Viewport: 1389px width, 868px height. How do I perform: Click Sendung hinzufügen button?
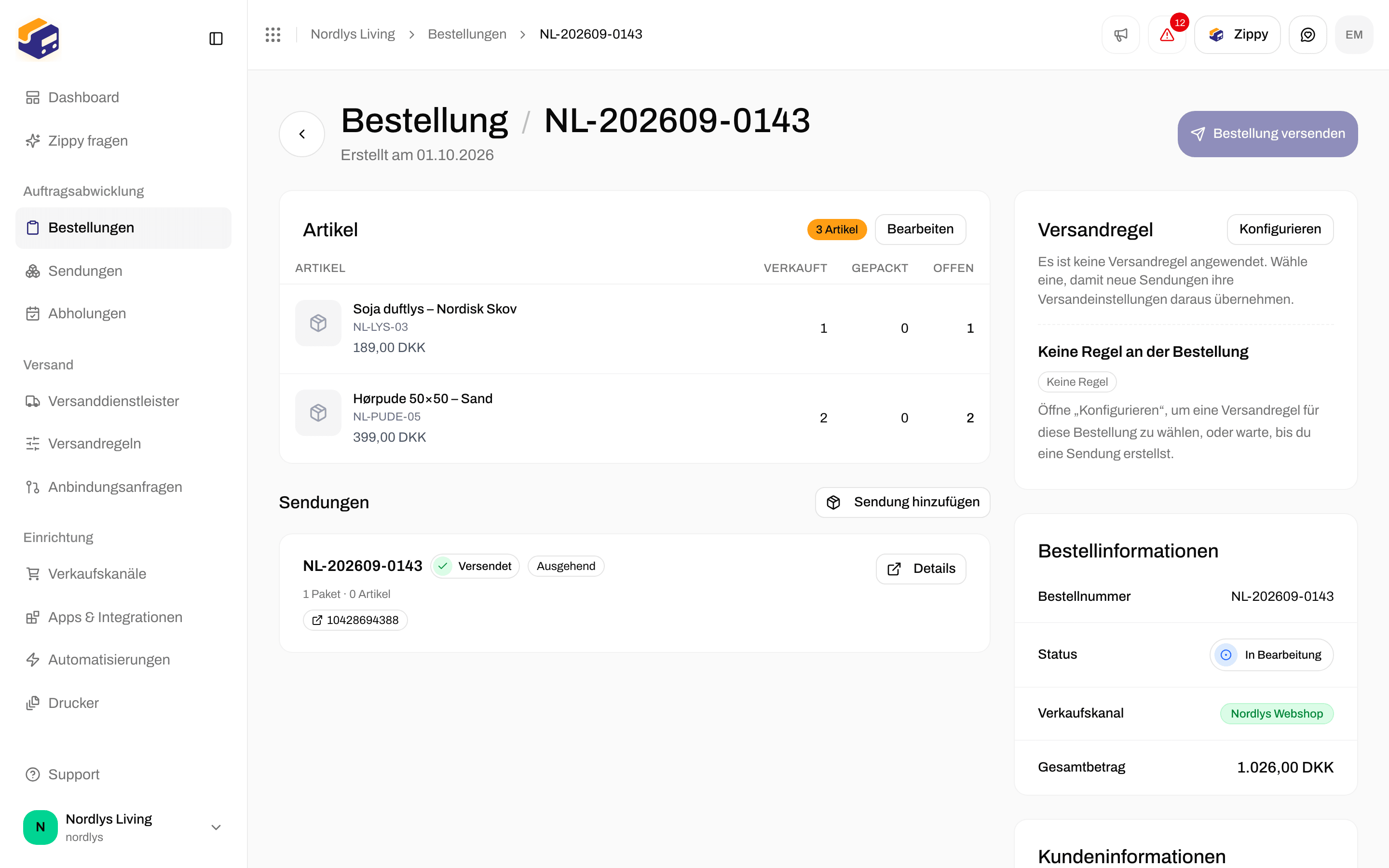pyautogui.click(x=902, y=502)
